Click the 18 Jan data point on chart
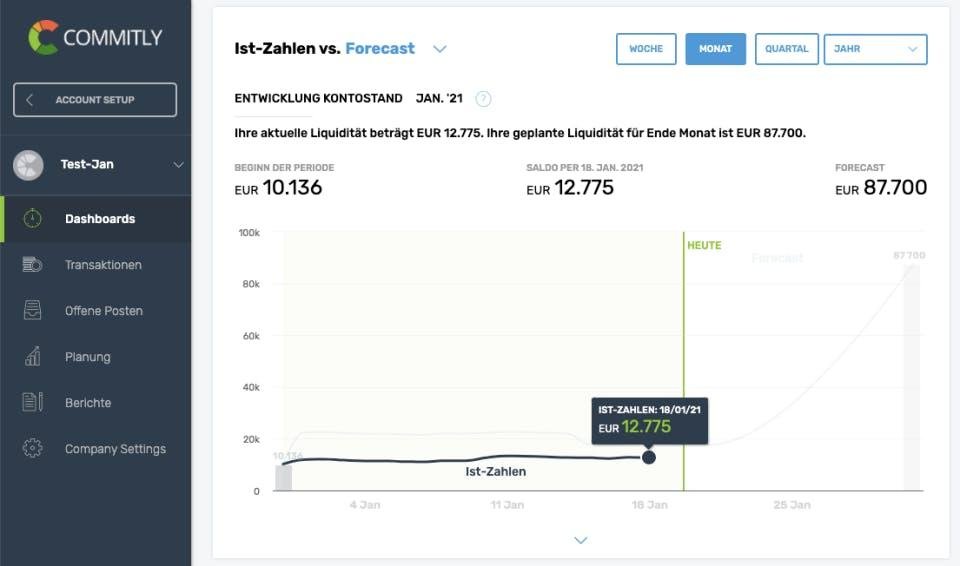Image resolution: width=960 pixels, height=566 pixels. (x=649, y=457)
